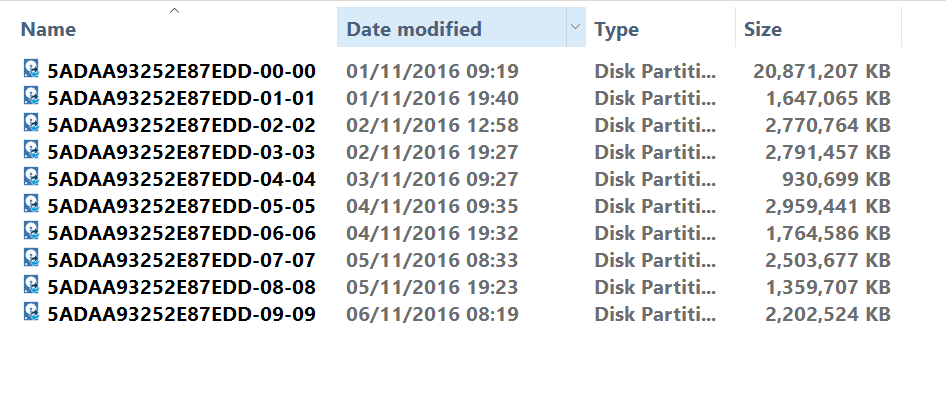Sort files by the Name column
Screen dimensions: 946x407
[x=48, y=30]
